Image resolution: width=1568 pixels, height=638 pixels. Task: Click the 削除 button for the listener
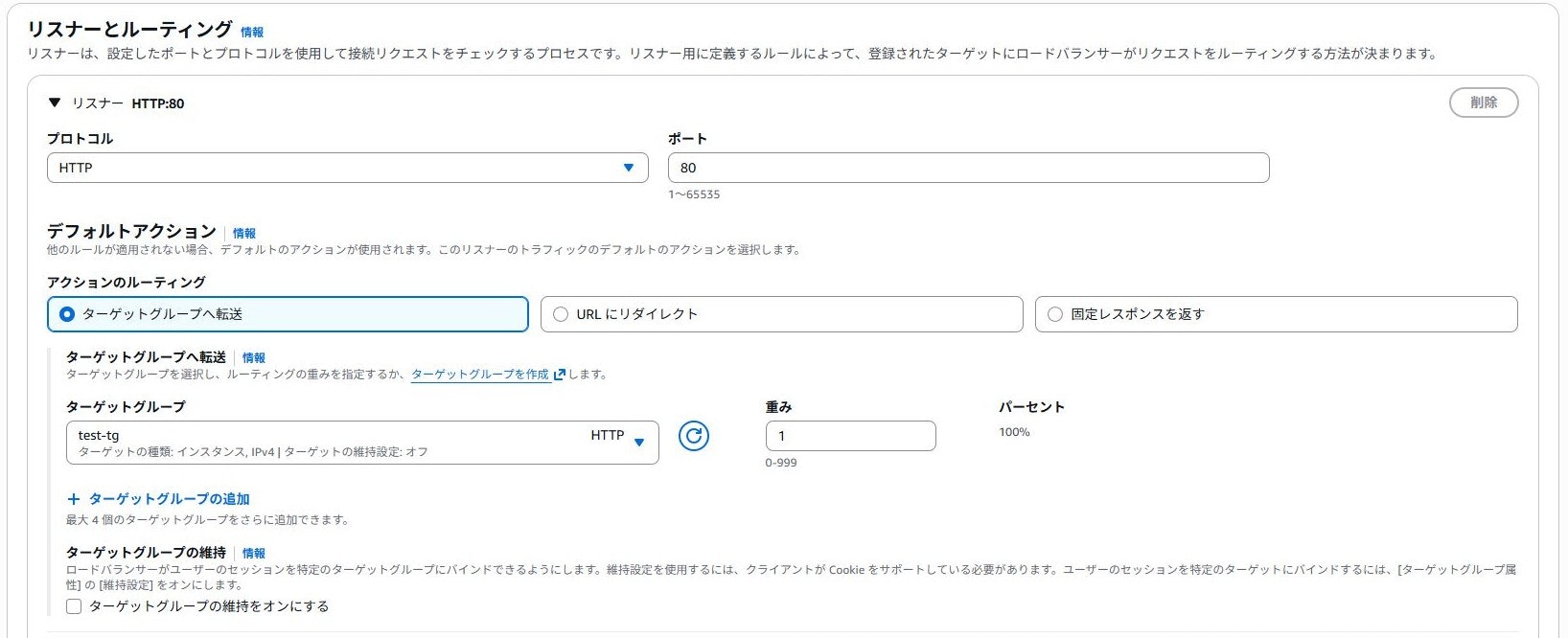point(1483,103)
